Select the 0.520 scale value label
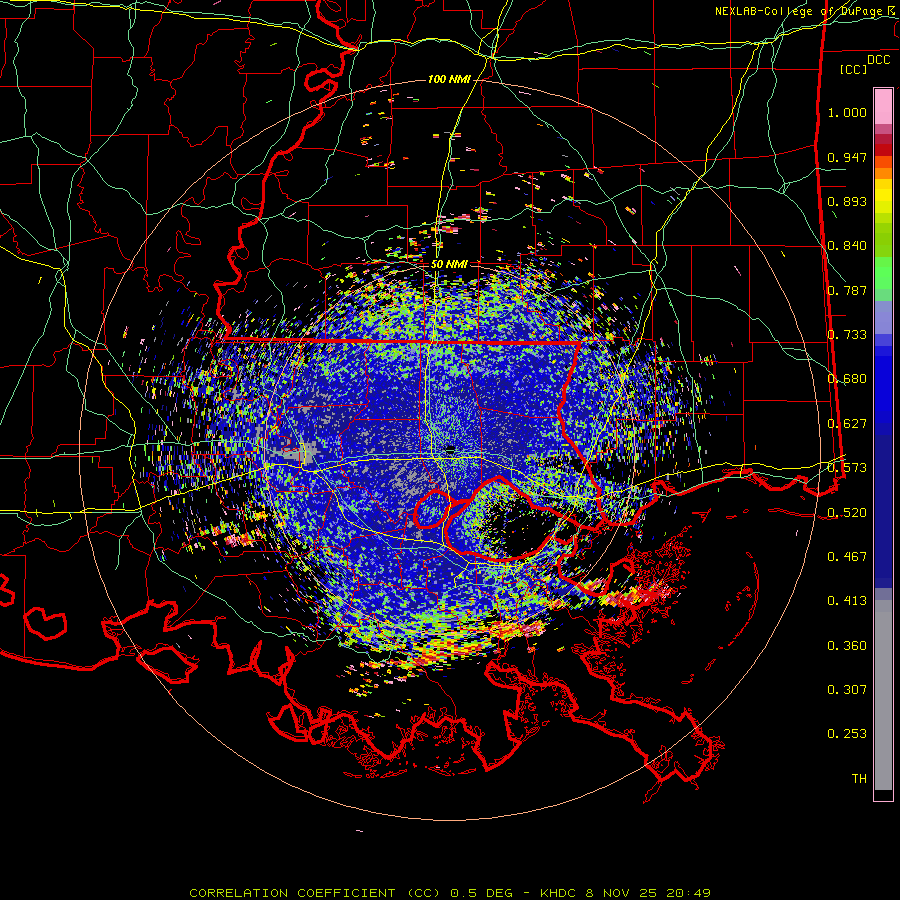Image resolution: width=900 pixels, height=900 pixels. [847, 512]
